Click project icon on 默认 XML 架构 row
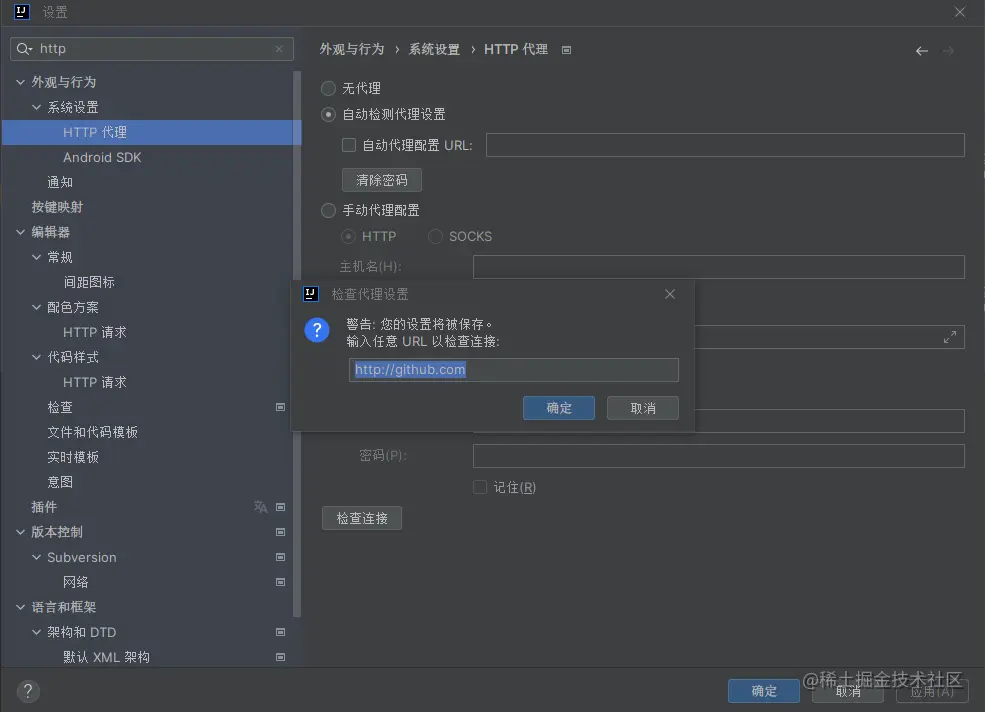 coord(281,657)
